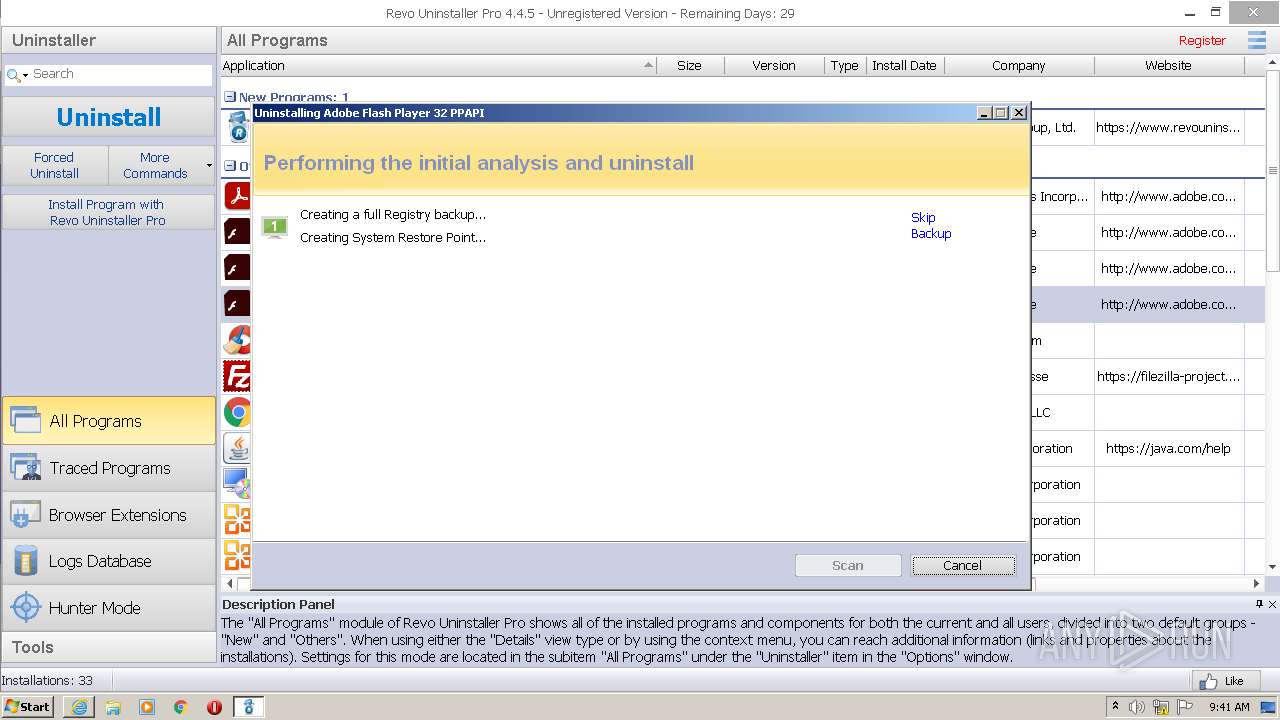Click the horizontal scrollbar right arrow
Screen dimensions: 1280x720
click(x=1257, y=583)
